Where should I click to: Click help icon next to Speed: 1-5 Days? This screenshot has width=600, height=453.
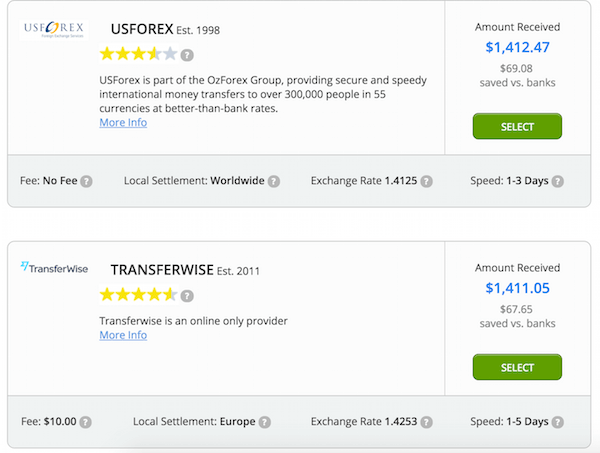(x=558, y=422)
